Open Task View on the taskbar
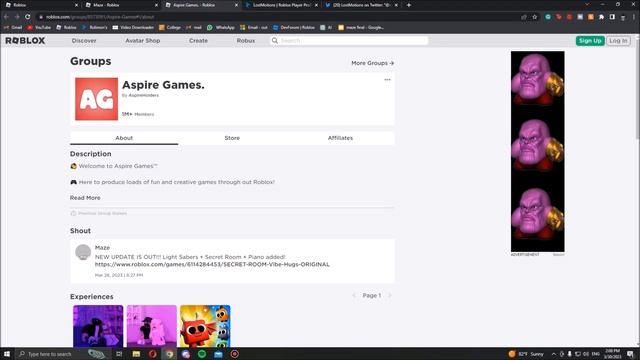This screenshot has height=360, width=640. (119, 354)
